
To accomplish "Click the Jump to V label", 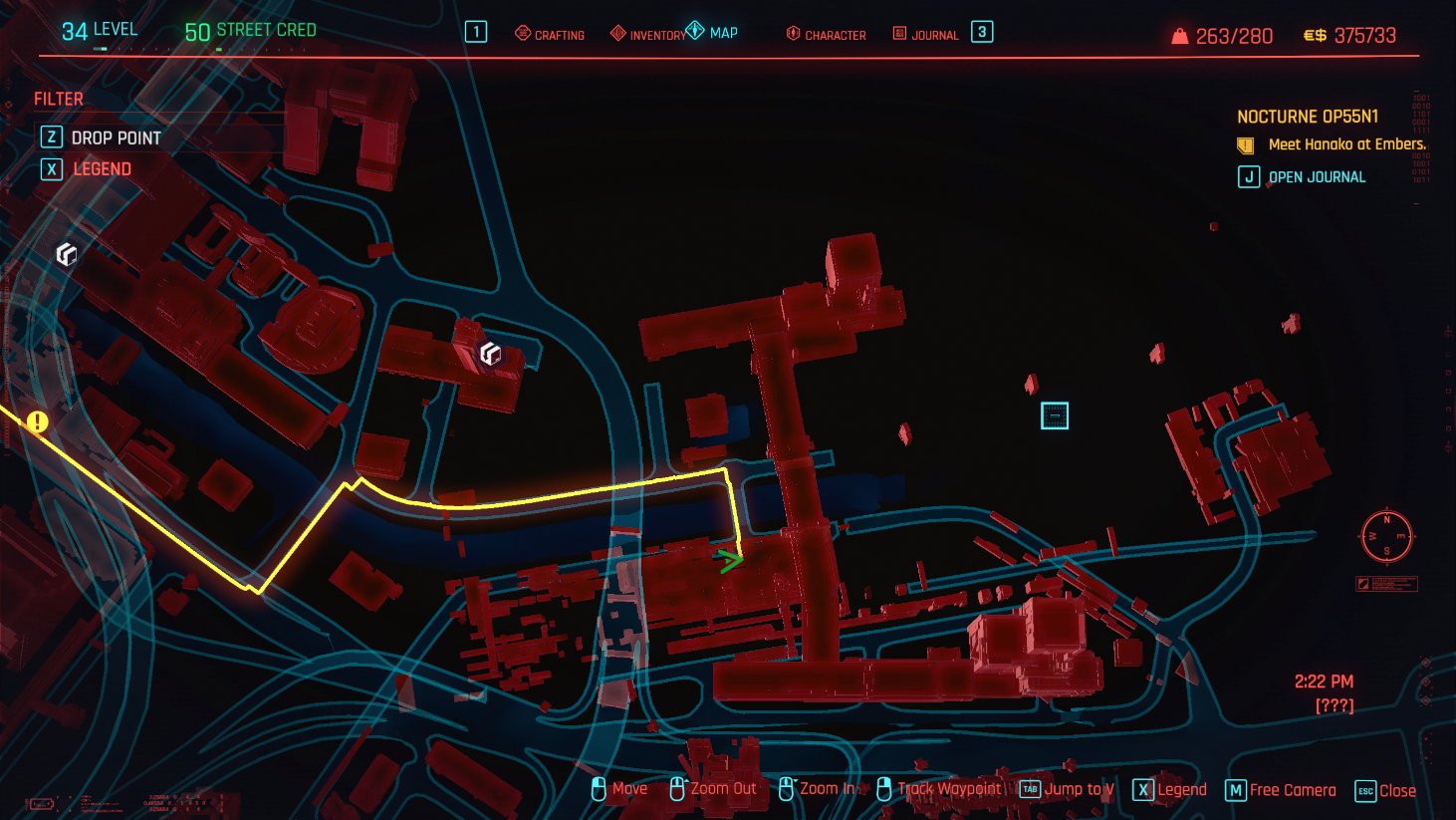I will pyautogui.click(x=1080, y=789).
